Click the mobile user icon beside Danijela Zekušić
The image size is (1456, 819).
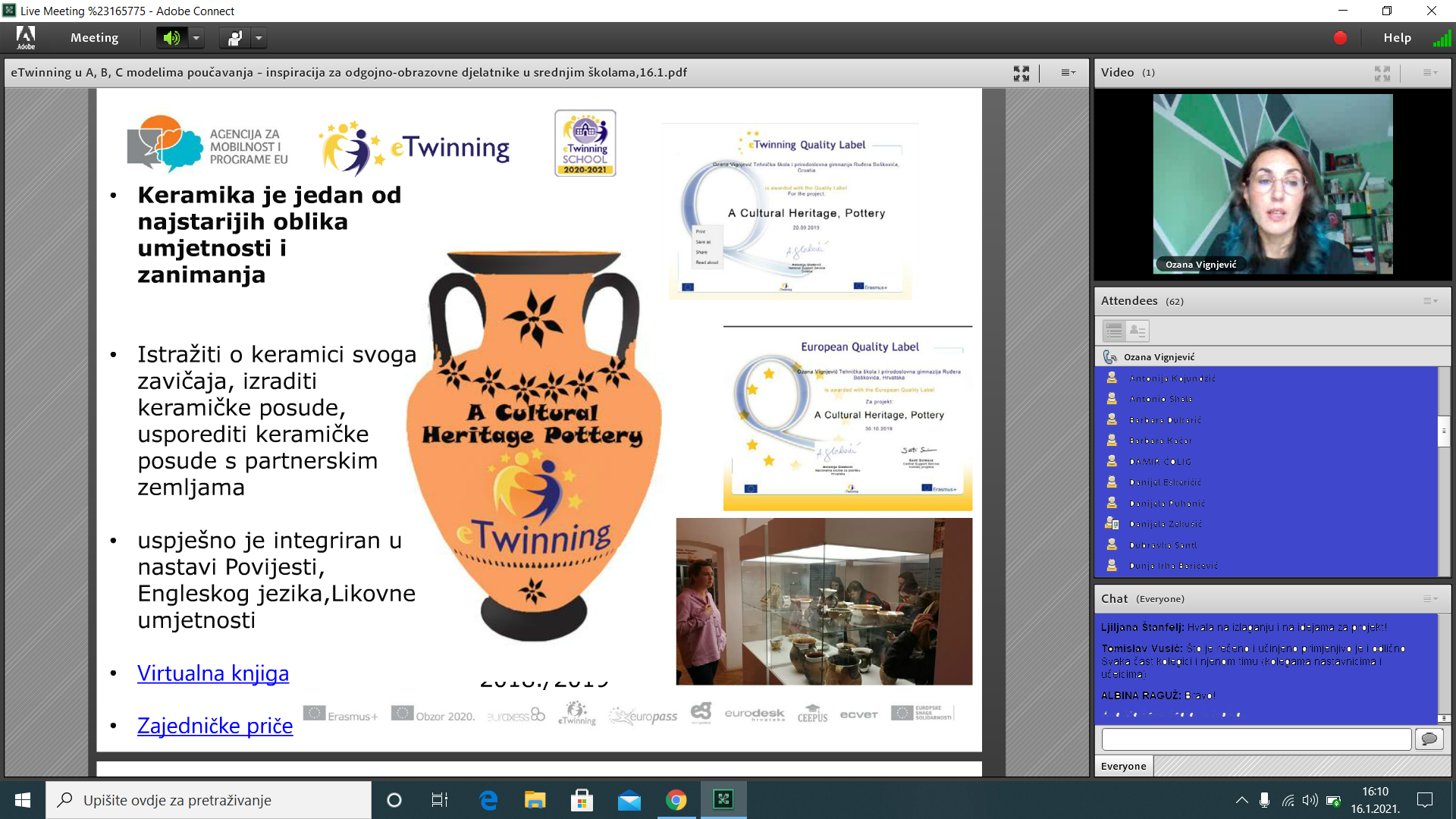[1112, 523]
